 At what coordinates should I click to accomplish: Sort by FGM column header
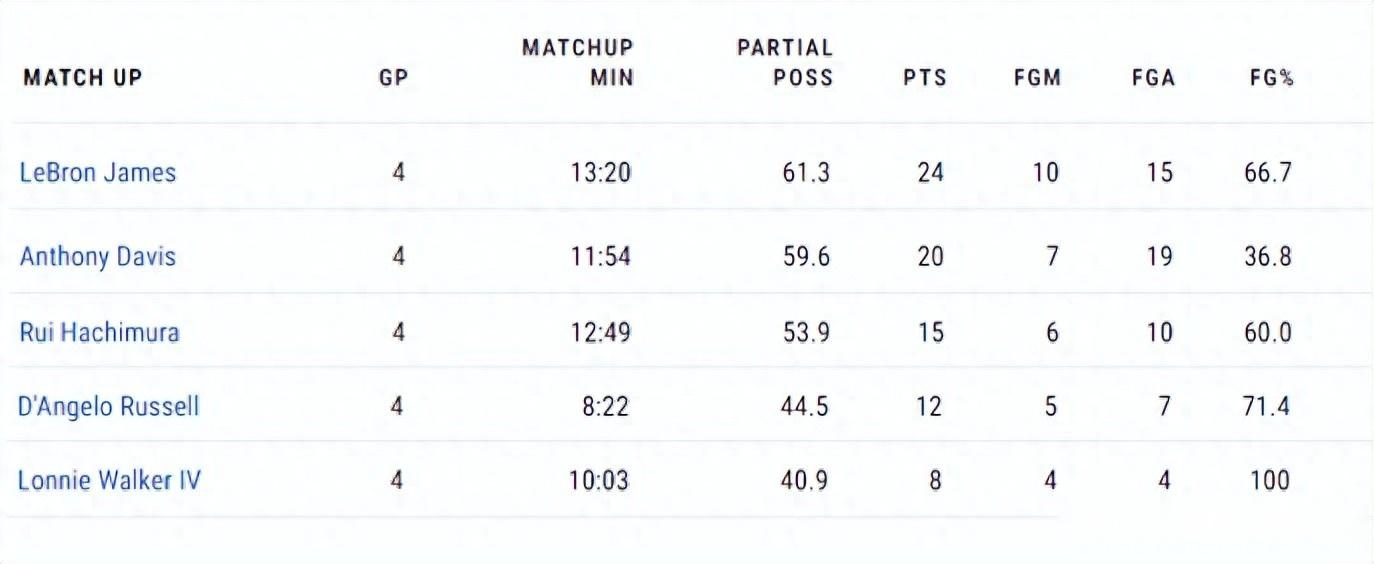(x=1037, y=78)
